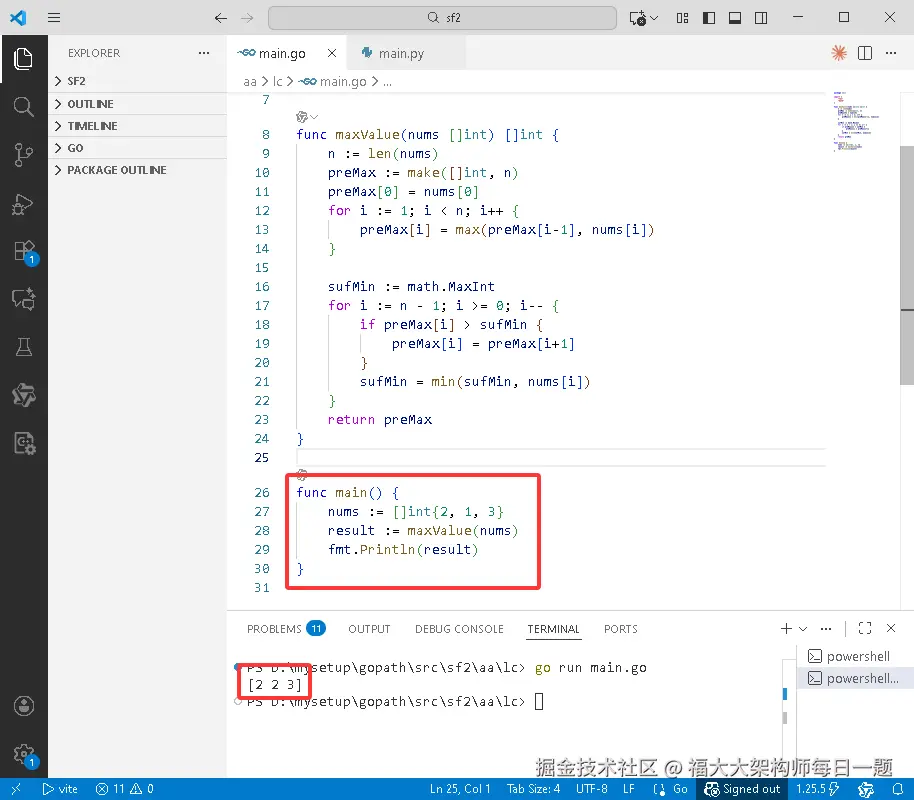Screen dimensions: 914x800
Task: Change end of line sequence 'LF'
Action: (628, 789)
